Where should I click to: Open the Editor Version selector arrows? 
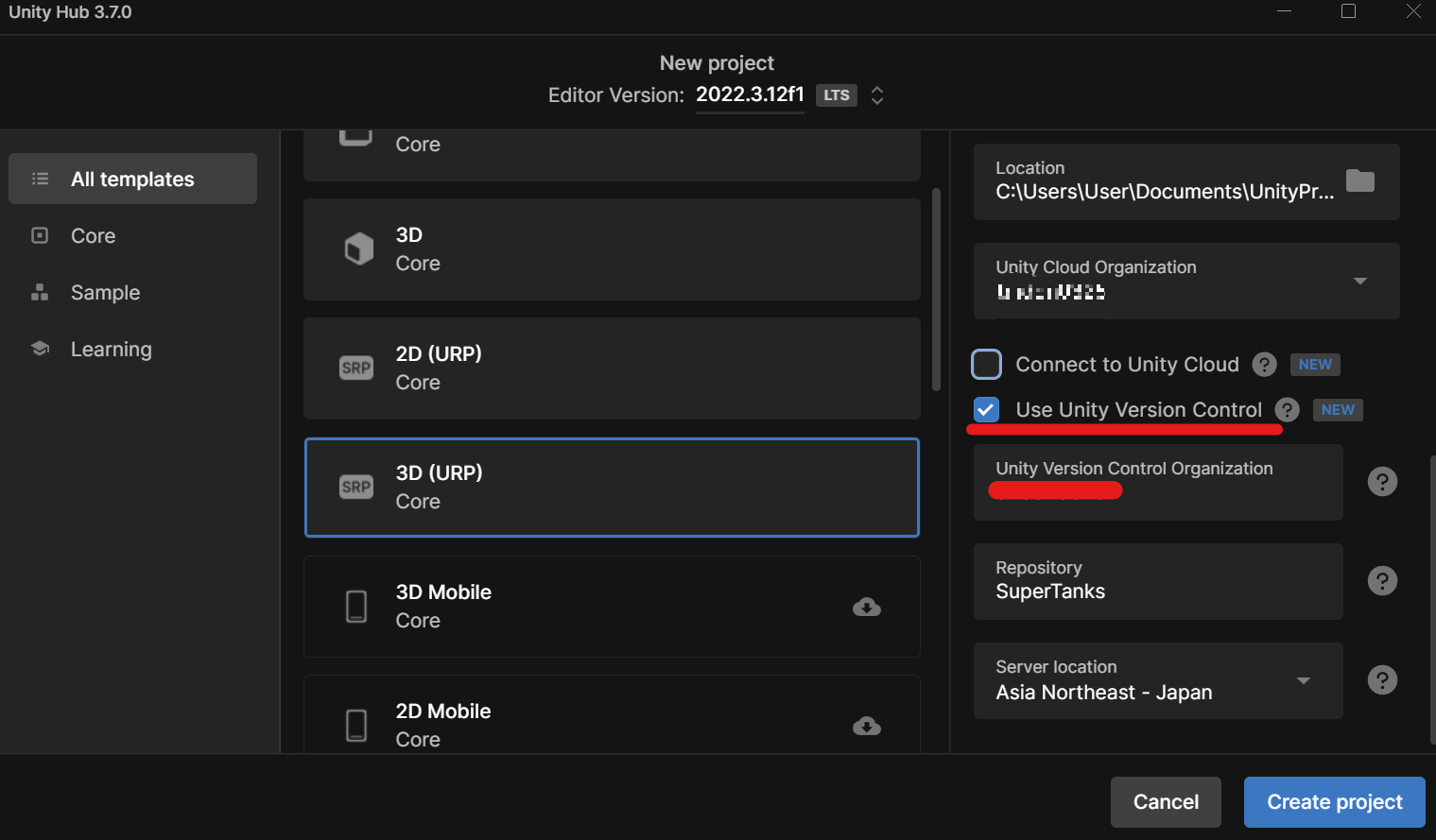pos(877,95)
